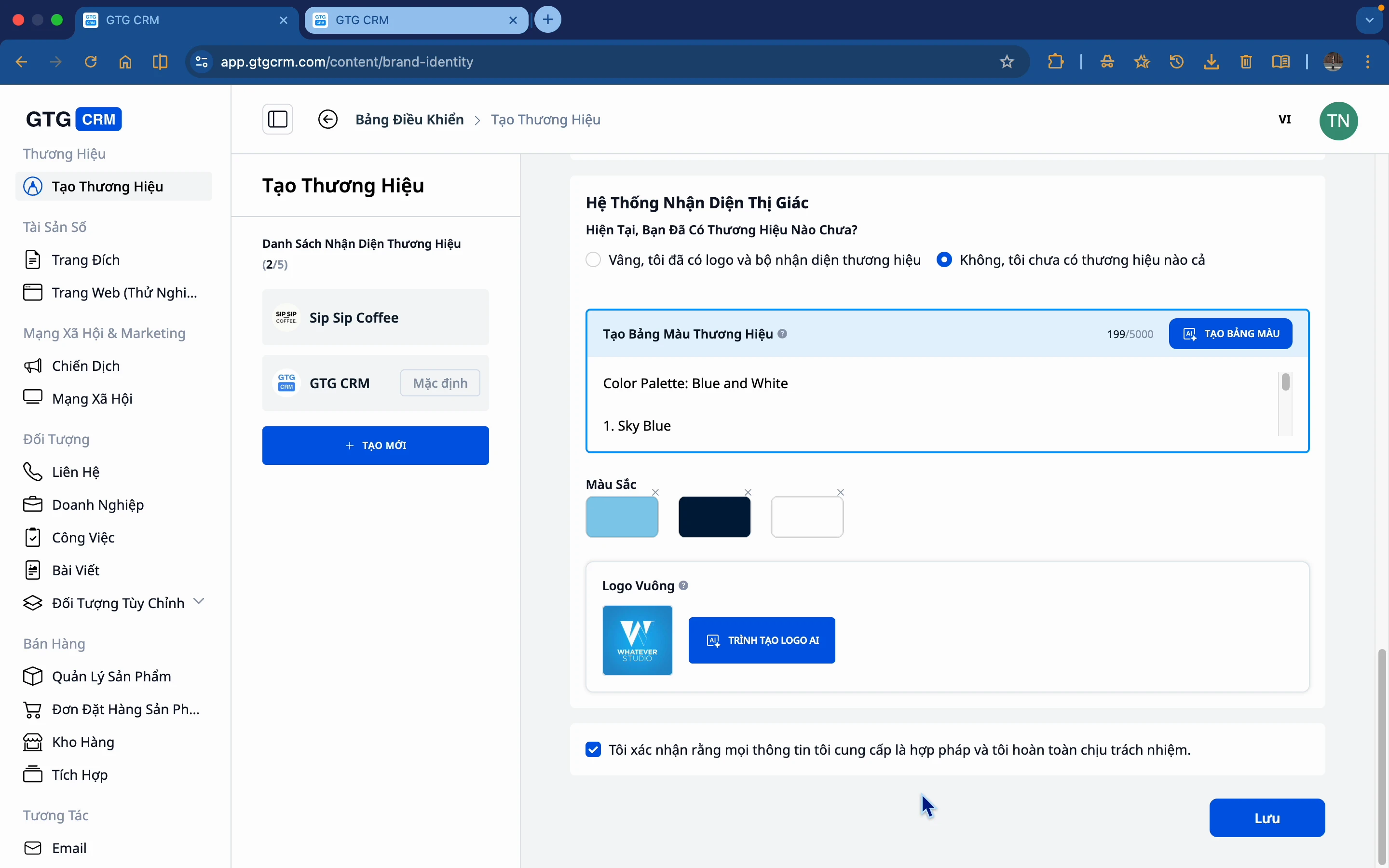Click the circular back arrow icon
This screenshot has width=1389, height=868.
pos(328,120)
